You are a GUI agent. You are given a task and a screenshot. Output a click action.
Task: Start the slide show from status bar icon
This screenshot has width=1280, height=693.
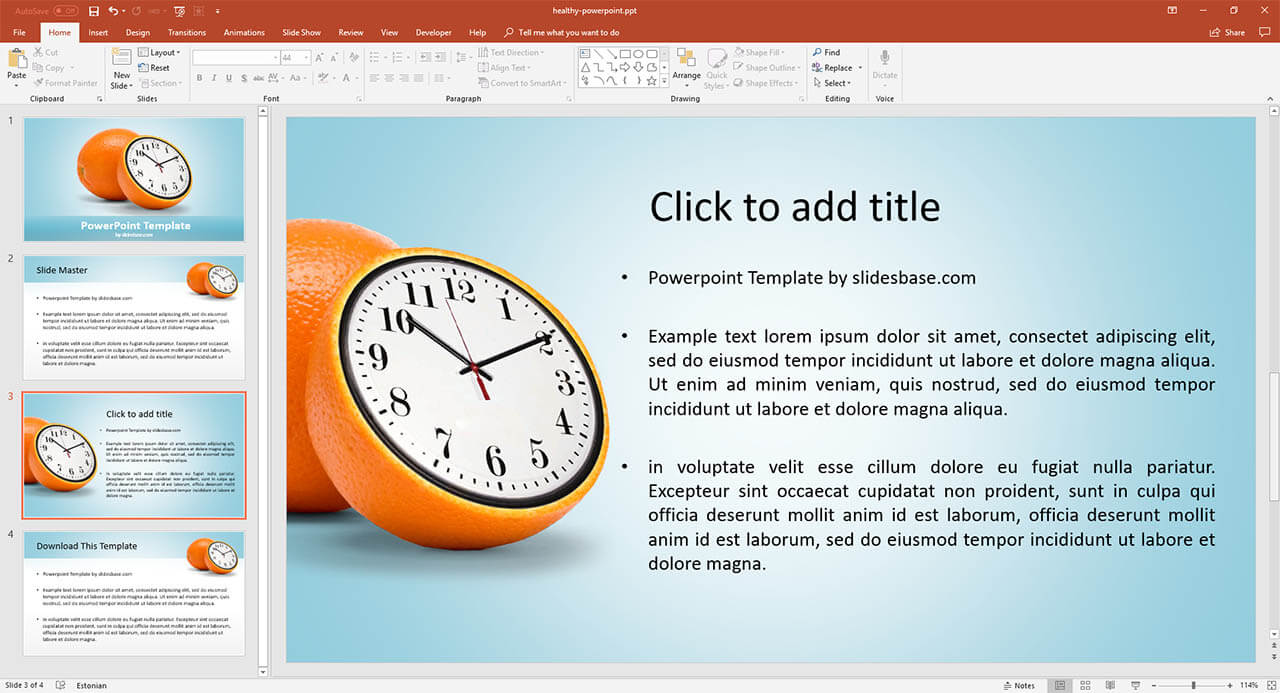click(x=1135, y=686)
